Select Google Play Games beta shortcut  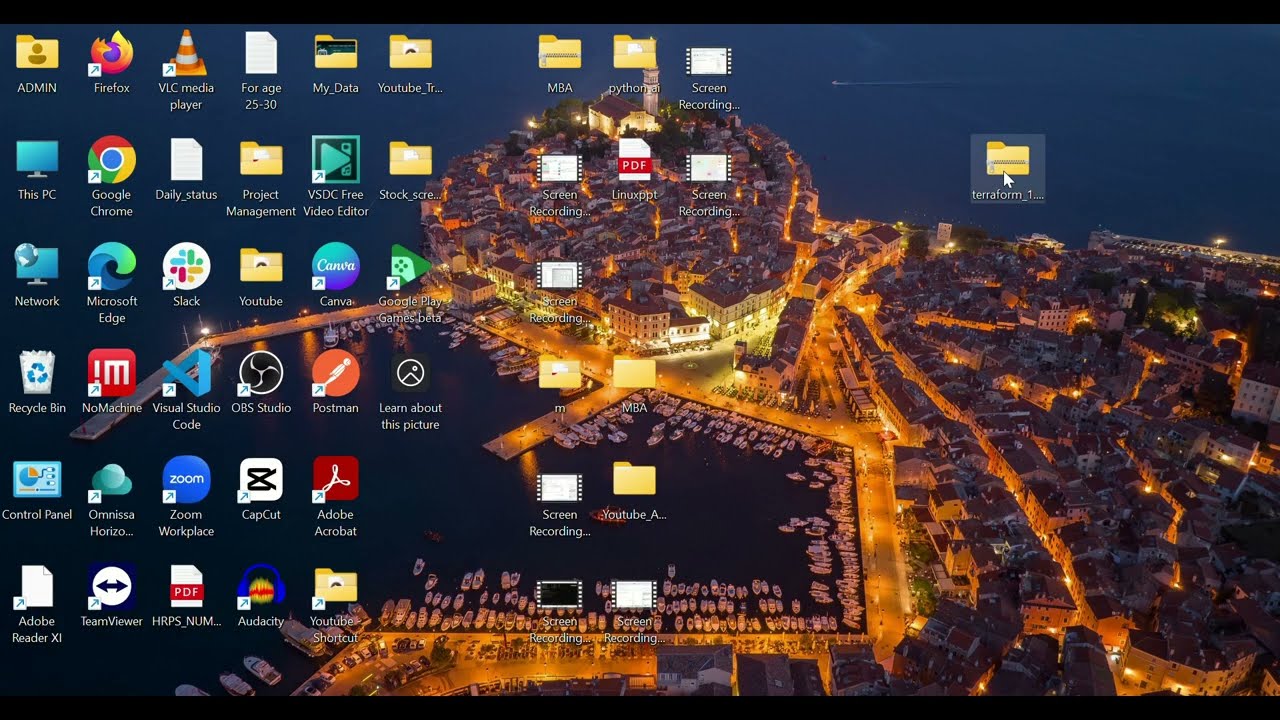tap(410, 284)
